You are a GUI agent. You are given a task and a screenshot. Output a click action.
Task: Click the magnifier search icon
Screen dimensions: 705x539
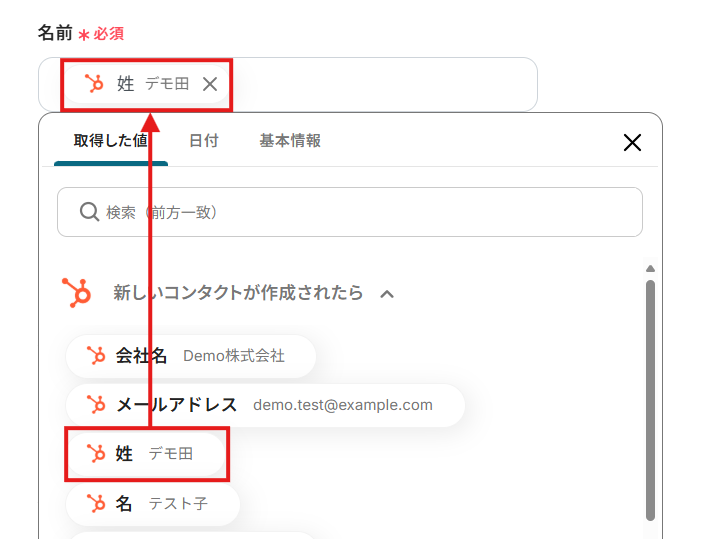(89, 212)
